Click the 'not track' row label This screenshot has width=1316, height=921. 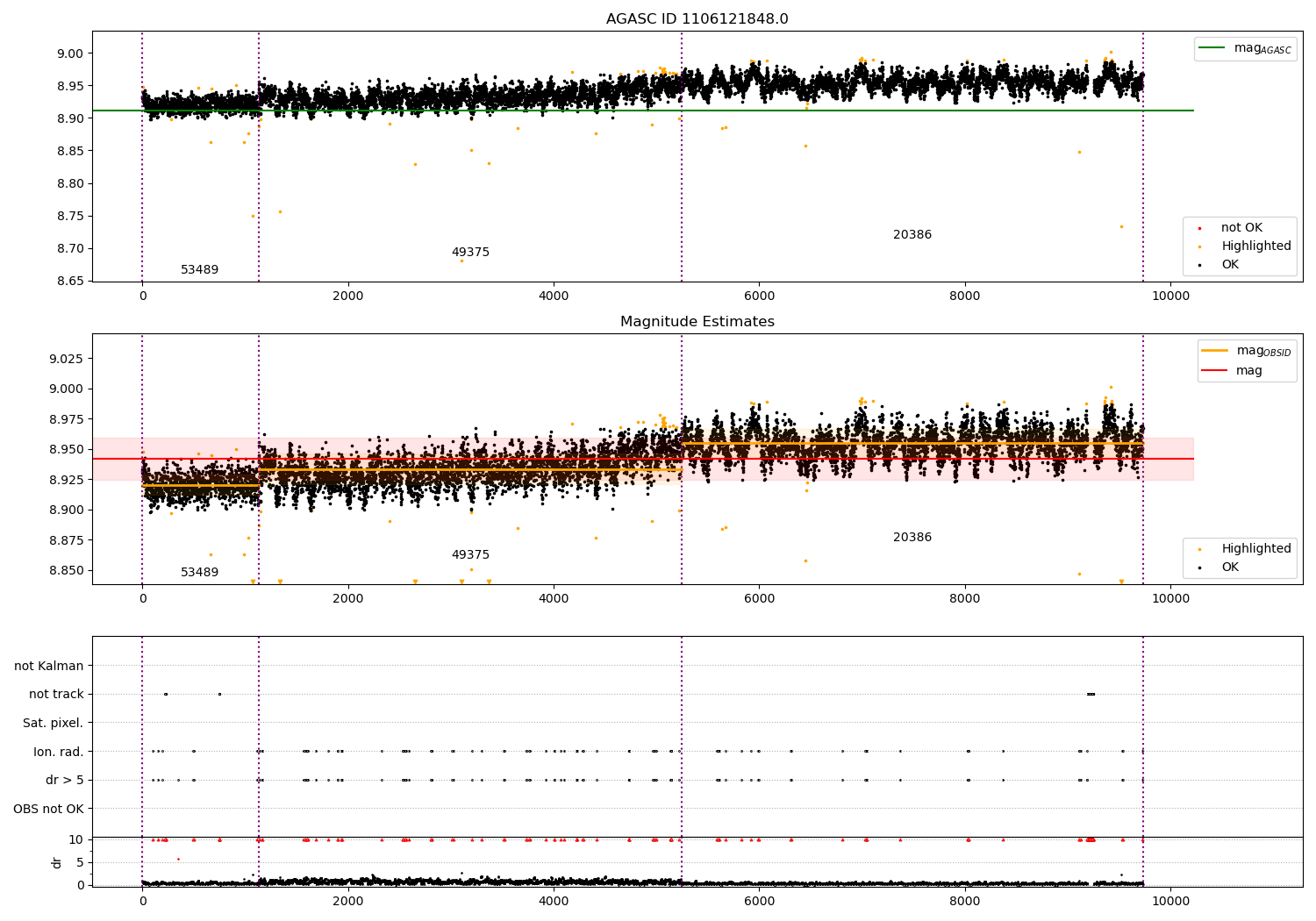pyautogui.click(x=56, y=695)
